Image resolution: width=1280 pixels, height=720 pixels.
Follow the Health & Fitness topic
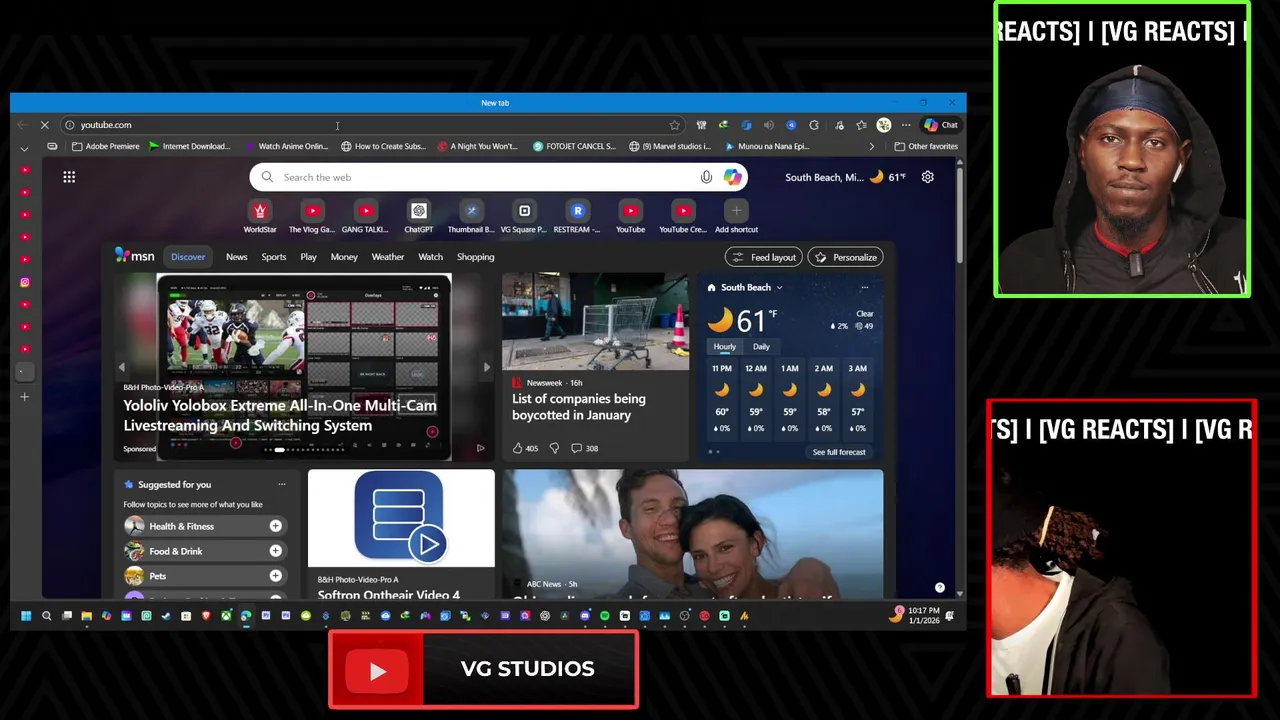click(275, 526)
